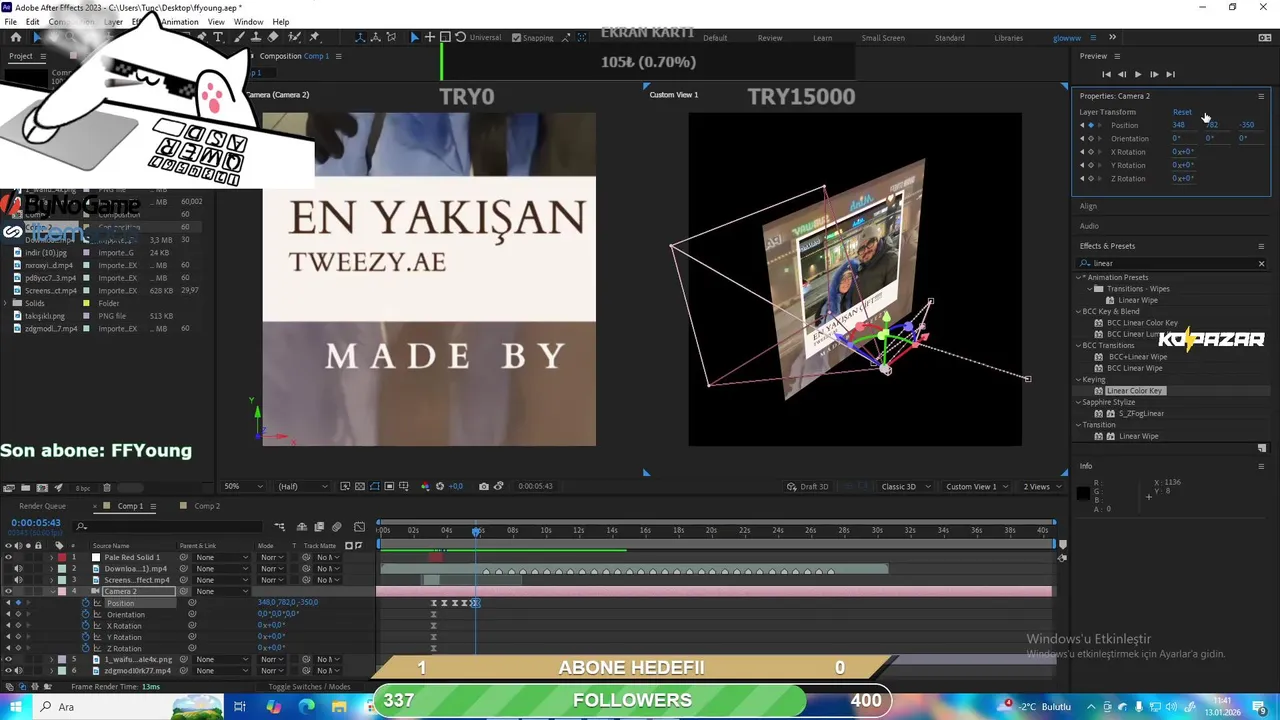Enable the motion blur icon in the timeline
Screen dimensions: 1280x720
[x=337, y=527]
